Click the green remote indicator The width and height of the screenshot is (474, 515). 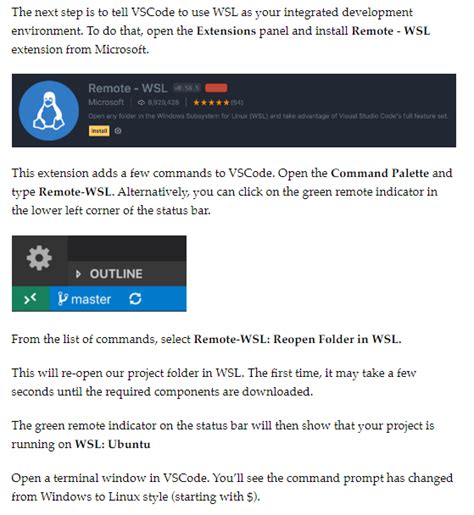point(31,299)
